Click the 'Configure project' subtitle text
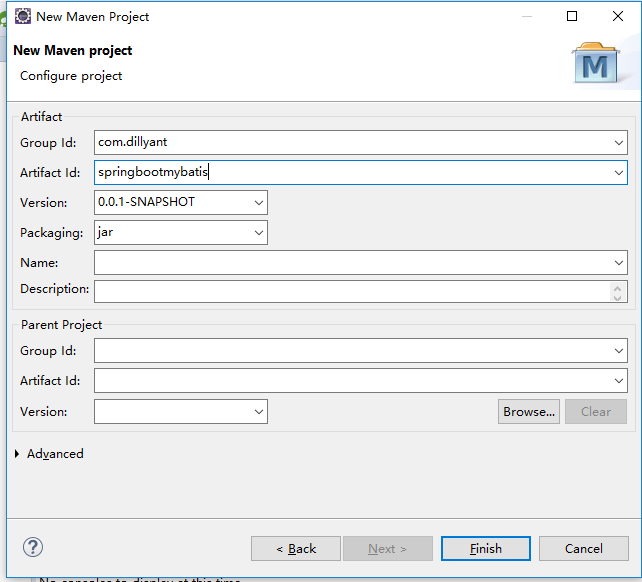The height and width of the screenshot is (582, 642). [71, 76]
